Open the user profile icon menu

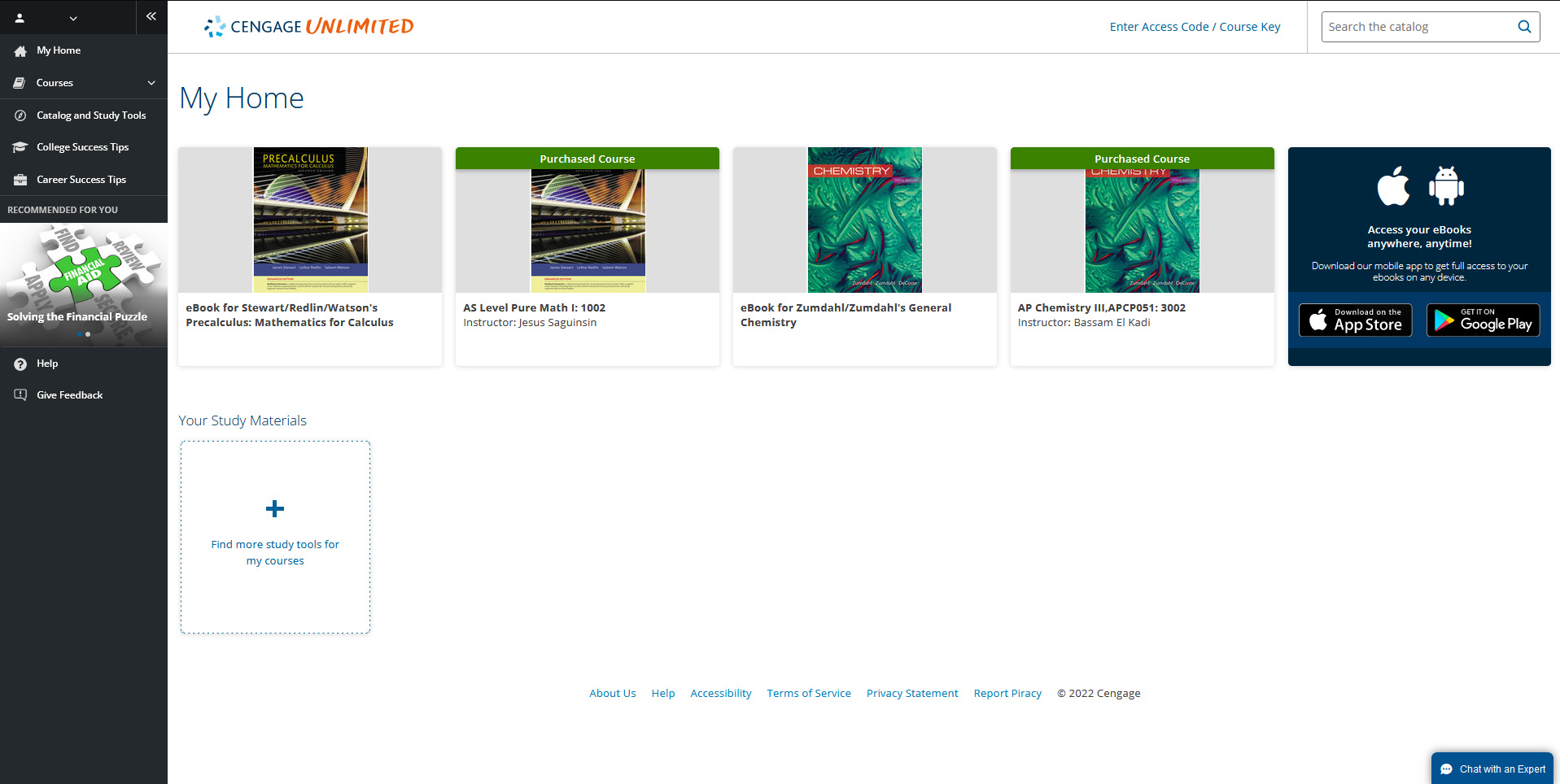[x=20, y=18]
